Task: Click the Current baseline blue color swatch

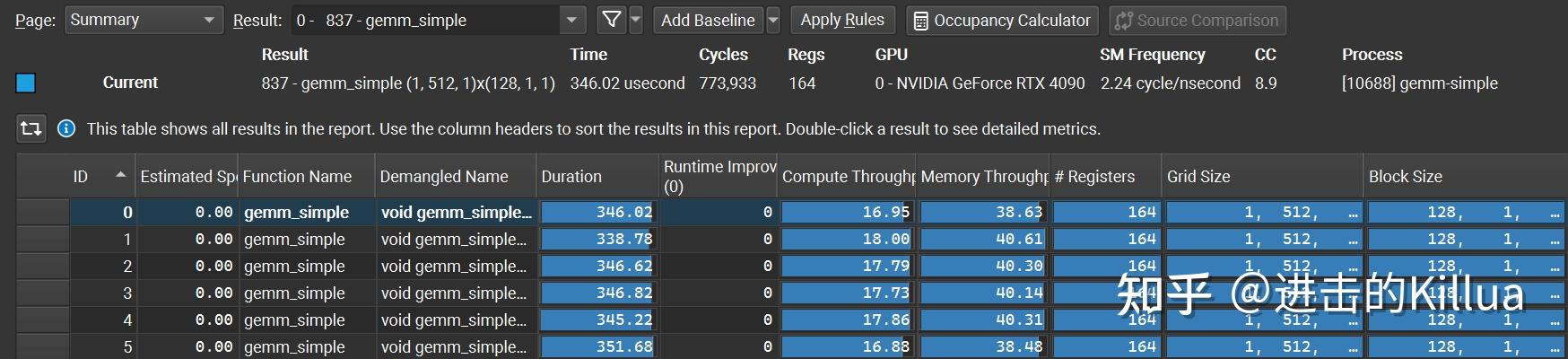Action: (x=25, y=83)
